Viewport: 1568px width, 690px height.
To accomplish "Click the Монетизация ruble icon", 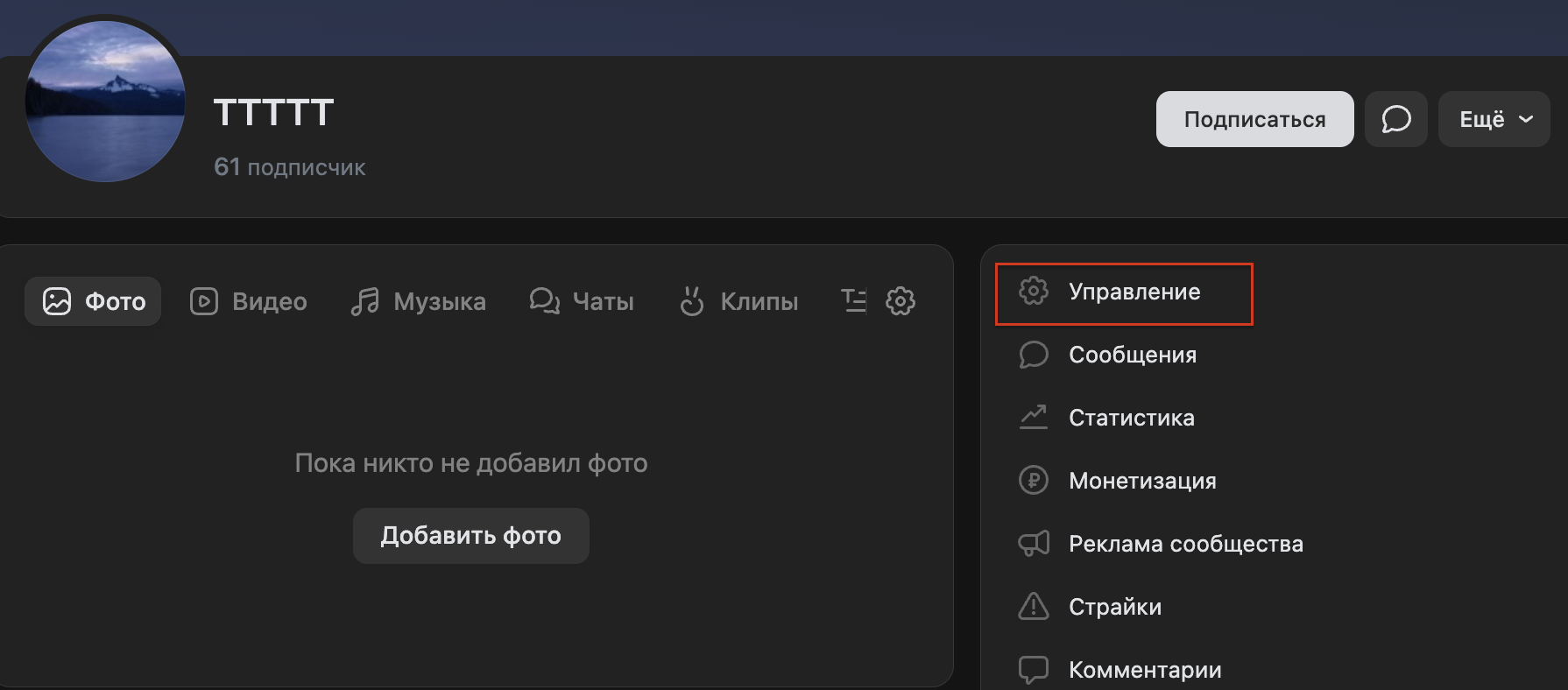I will 1034,481.
